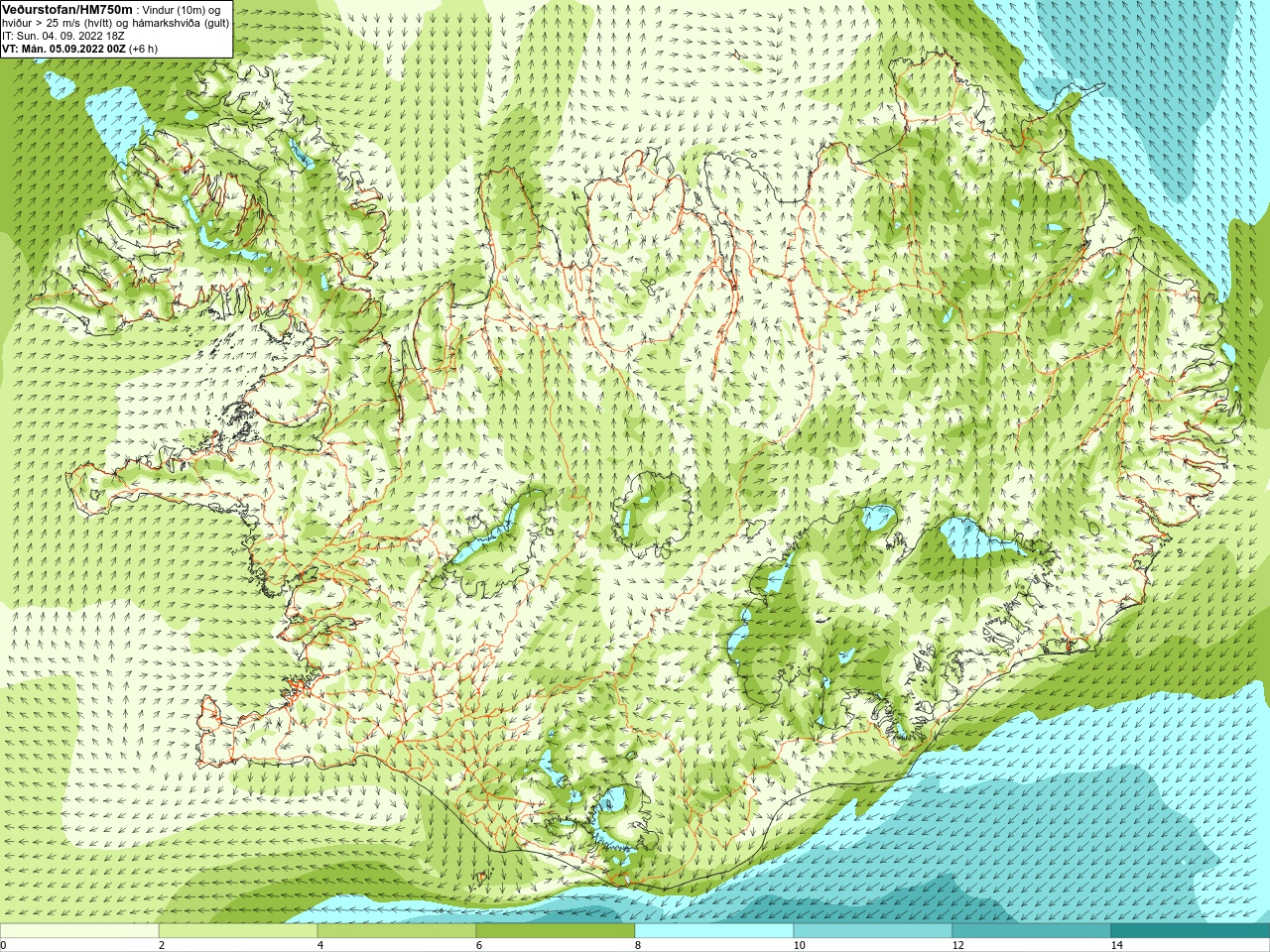Image resolution: width=1270 pixels, height=952 pixels.
Task: Click the scale label '8'
Action: (638, 945)
